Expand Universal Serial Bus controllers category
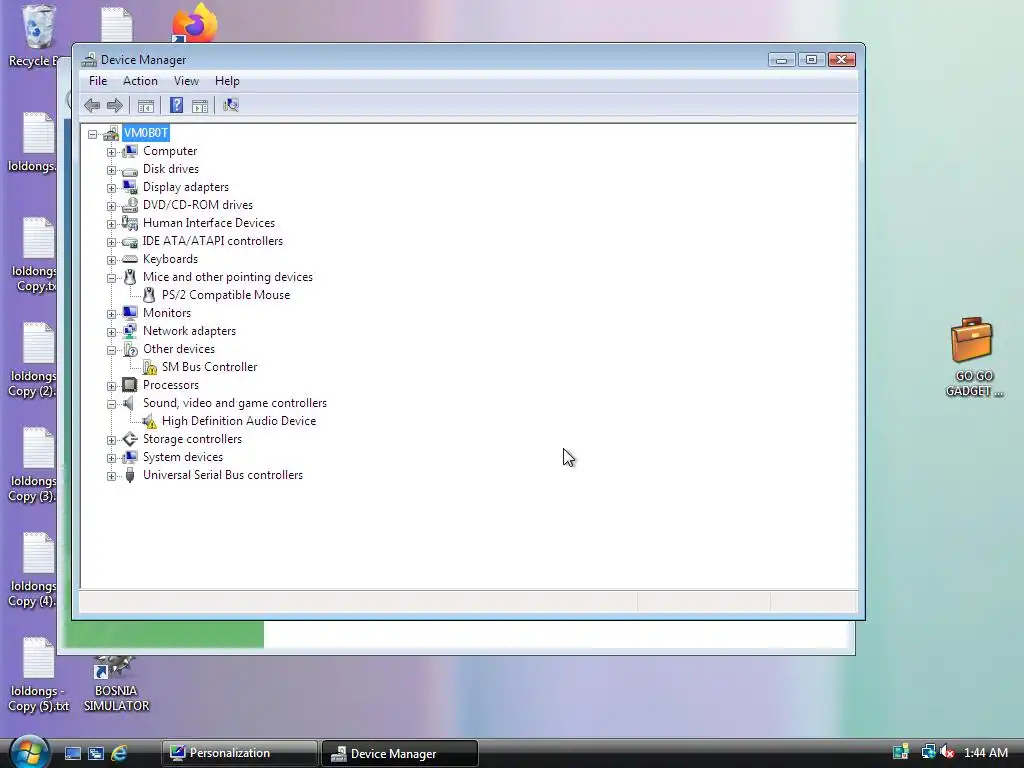Viewport: 1024px width, 768px height. [111, 476]
